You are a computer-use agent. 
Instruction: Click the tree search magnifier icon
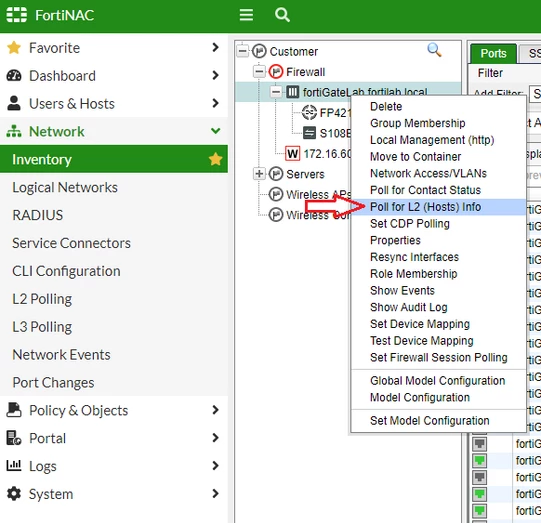click(434, 50)
